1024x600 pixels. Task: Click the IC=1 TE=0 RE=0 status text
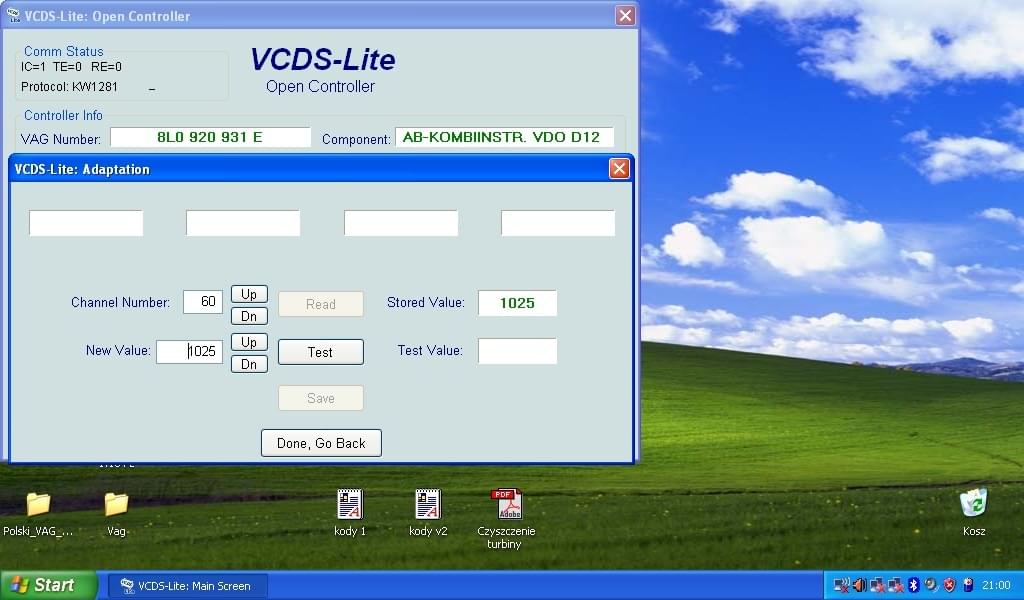71,67
